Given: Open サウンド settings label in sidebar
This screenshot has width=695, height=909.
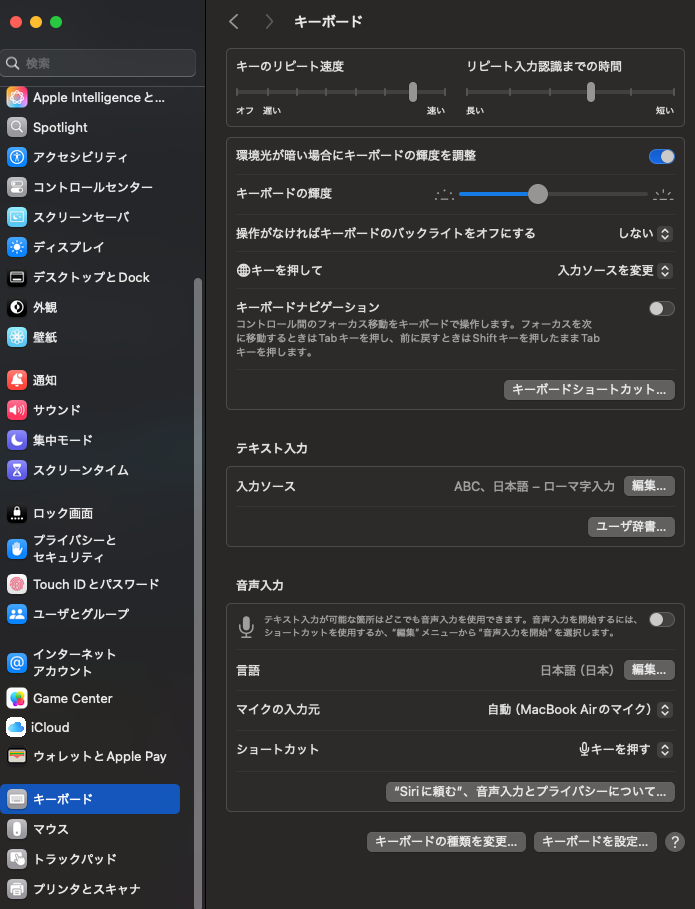Looking at the screenshot, I should (57, 410).
